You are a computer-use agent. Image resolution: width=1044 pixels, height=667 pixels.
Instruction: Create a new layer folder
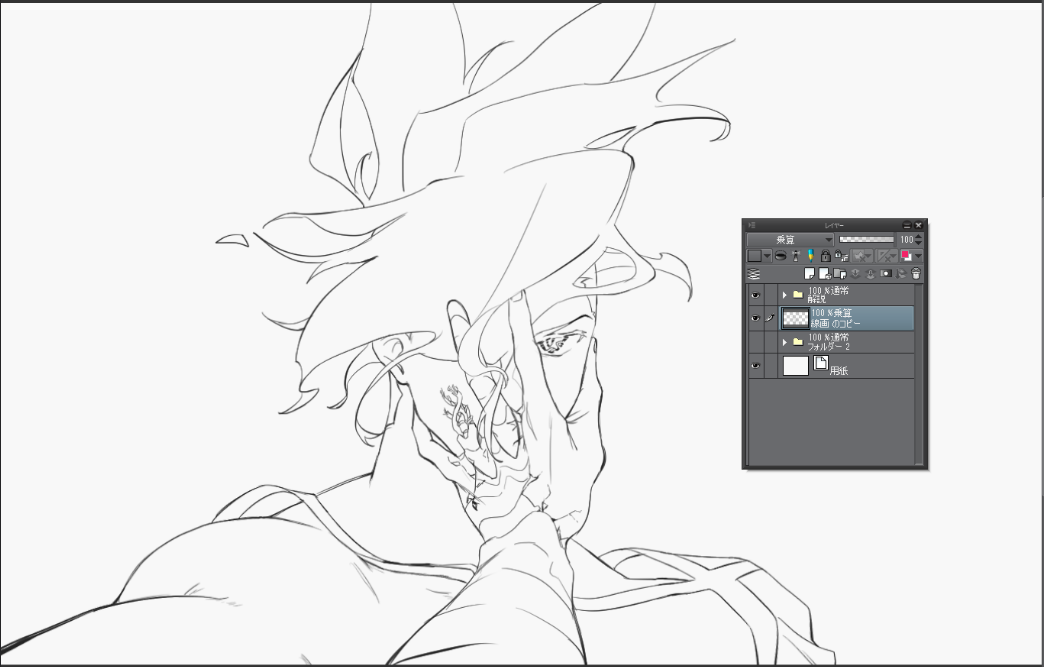tap(840, 273)
